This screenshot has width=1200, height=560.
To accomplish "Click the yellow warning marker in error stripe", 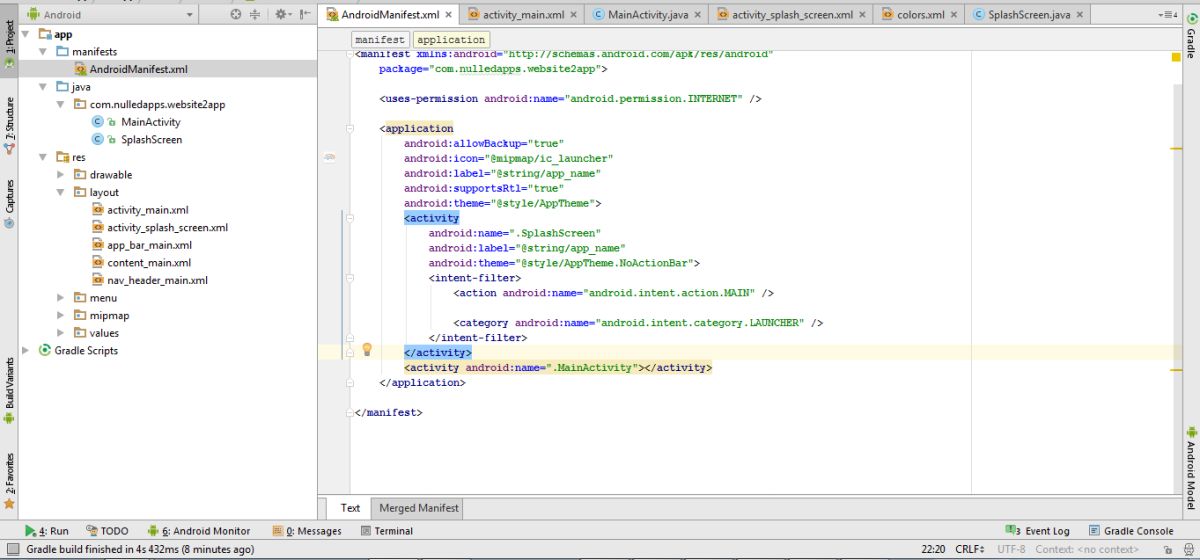I will point(1176,58).
